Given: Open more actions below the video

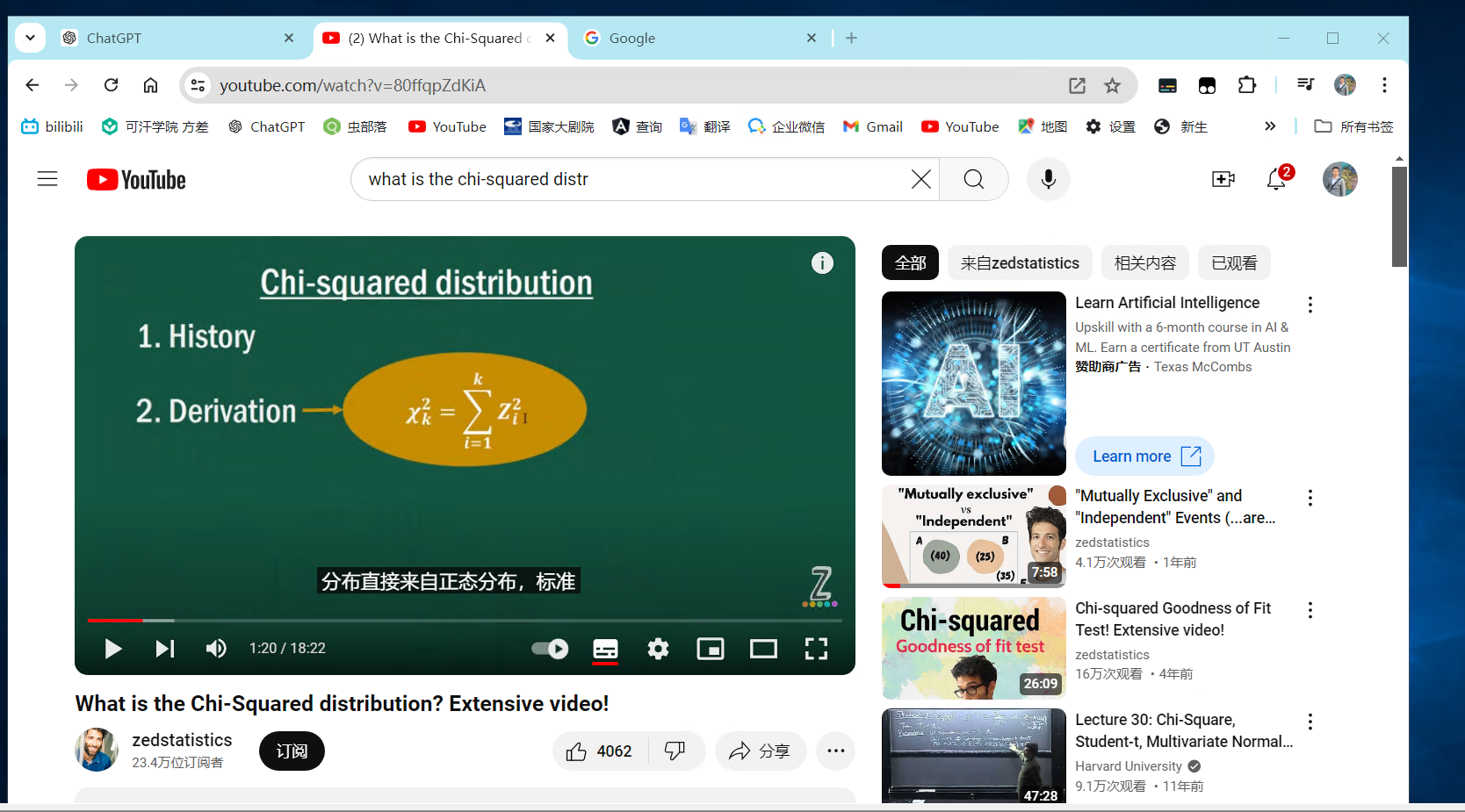Looking at the screenshot, I should click(835, 751).
